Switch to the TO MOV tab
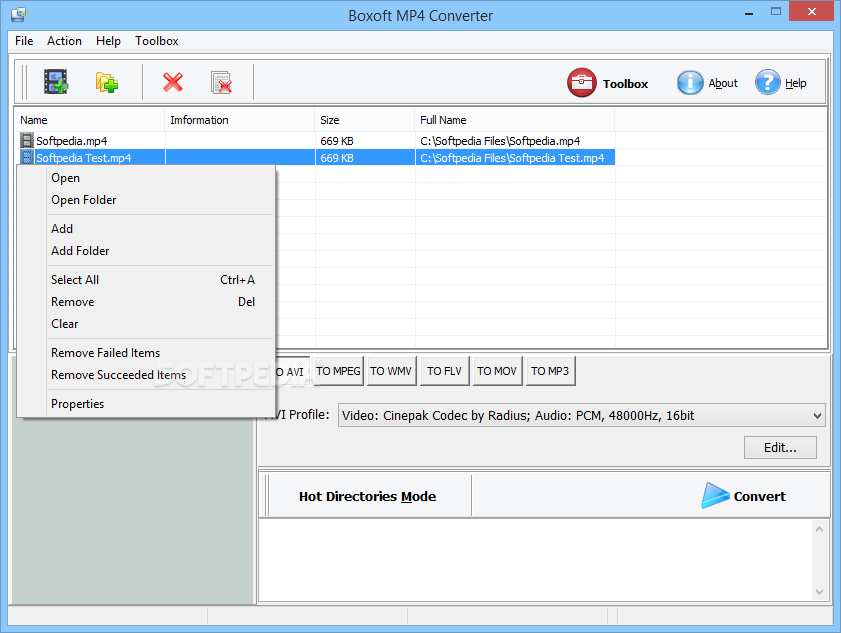The width and height of the screenshot is (841, 633). (x=497, y=371)
